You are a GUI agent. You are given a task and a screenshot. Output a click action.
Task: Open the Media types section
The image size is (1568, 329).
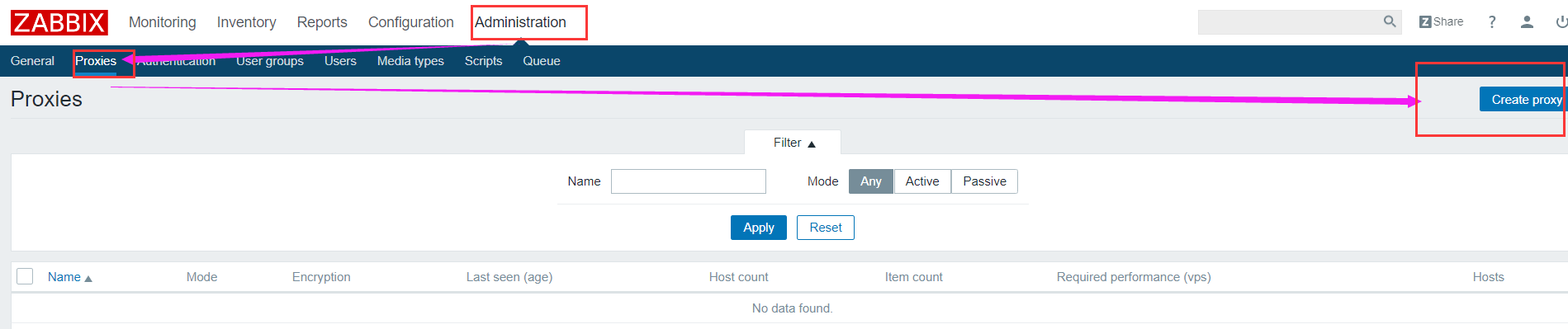pos(410,61)
